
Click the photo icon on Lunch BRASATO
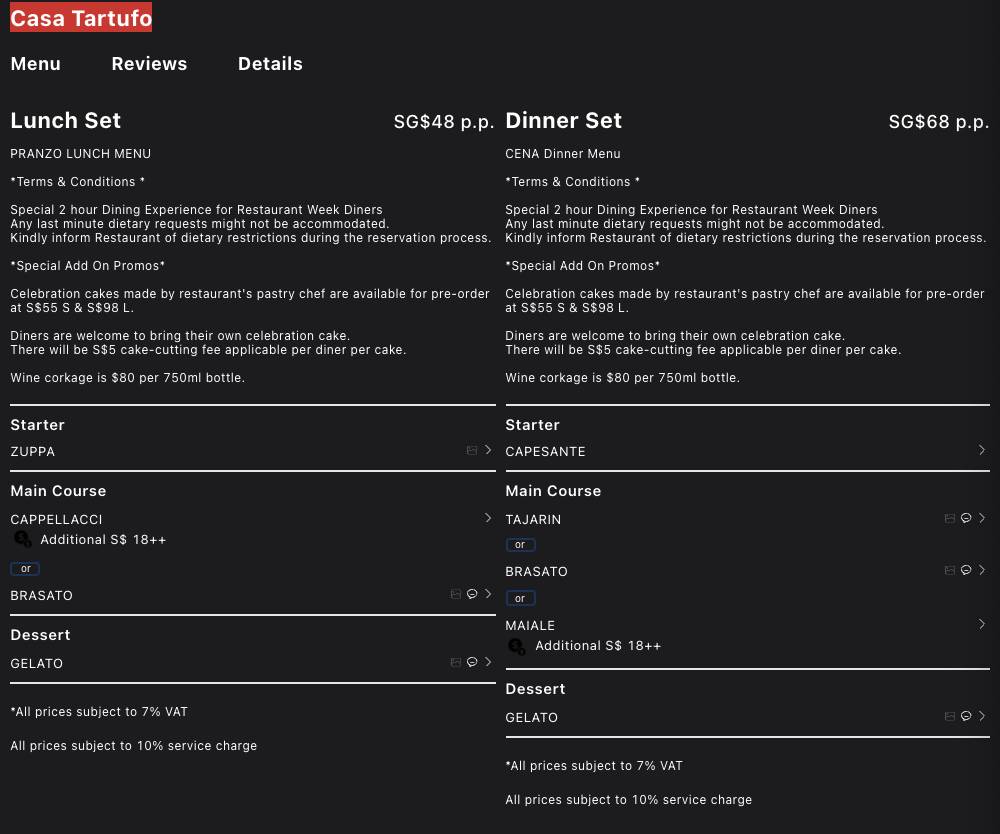click(x=456, y=594)
